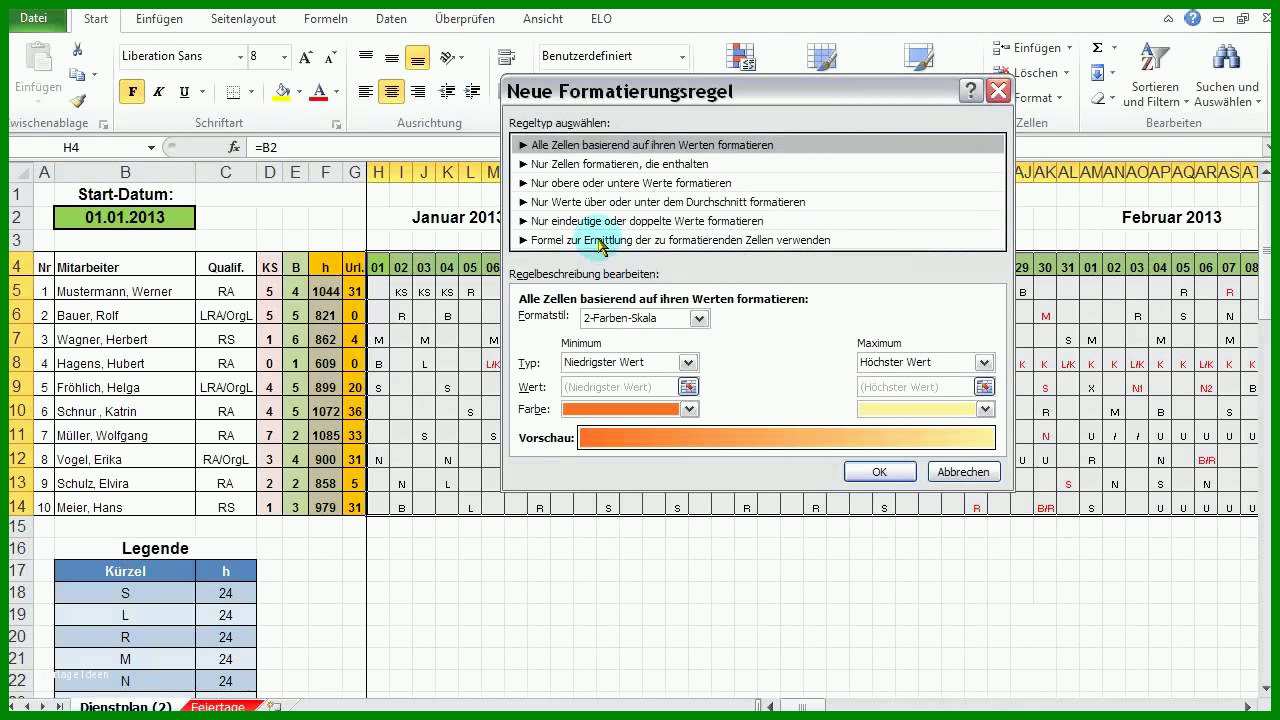Viewport: 1280px width, 720px height.
Task: Align cell content to top
Action: (366, 57)
